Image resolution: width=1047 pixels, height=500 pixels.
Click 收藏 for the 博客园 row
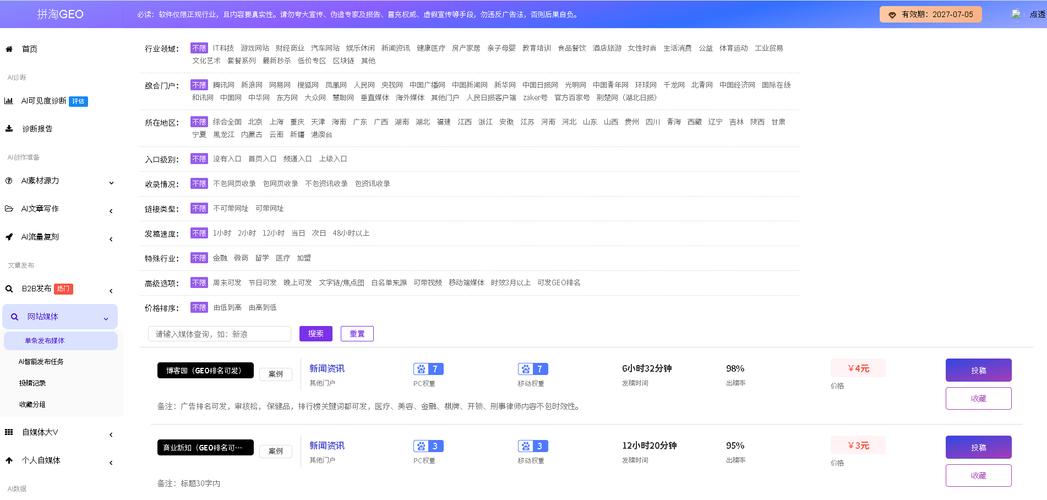coord(978,399)
